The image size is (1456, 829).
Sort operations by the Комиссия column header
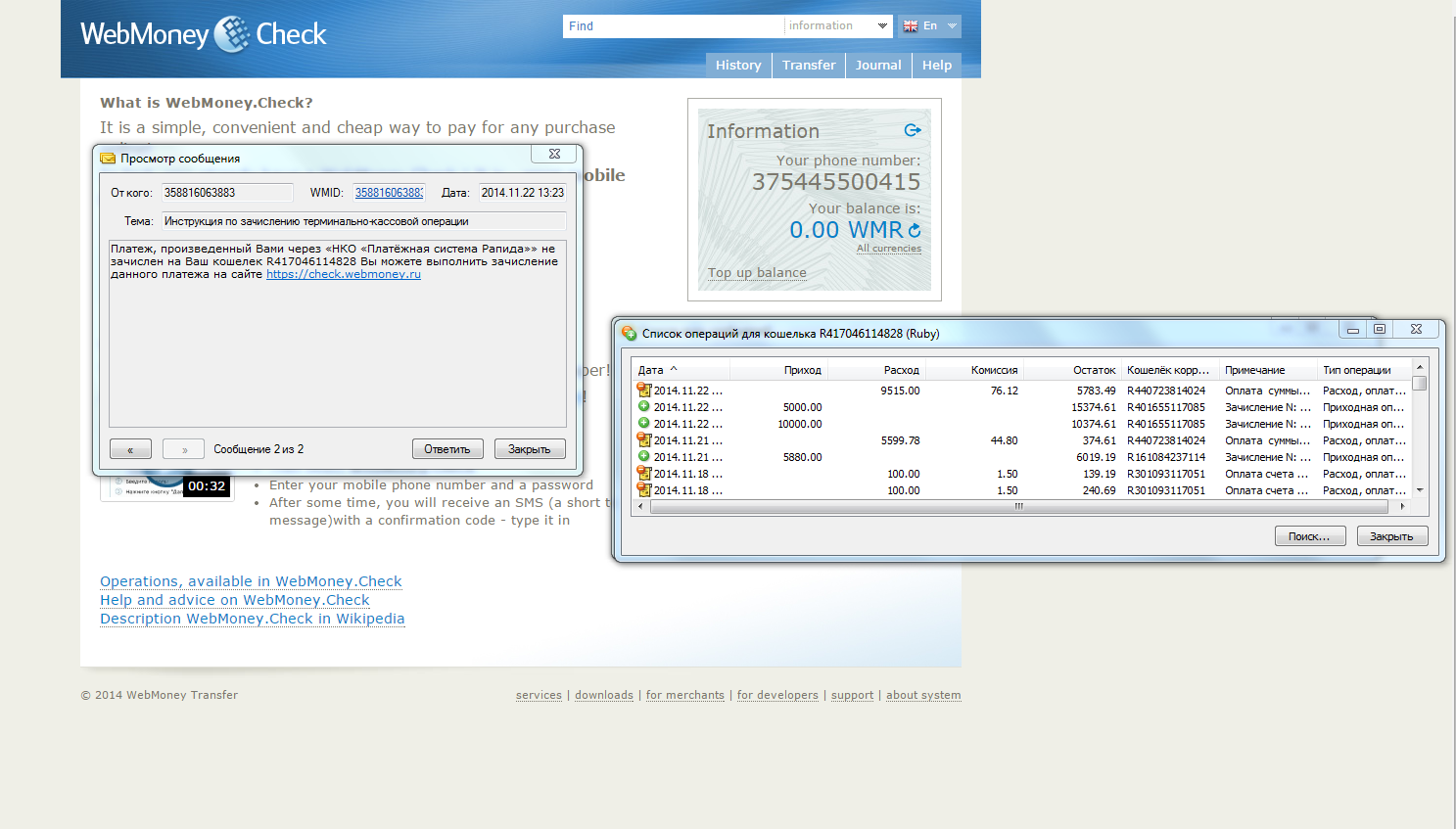click(974, 370)
